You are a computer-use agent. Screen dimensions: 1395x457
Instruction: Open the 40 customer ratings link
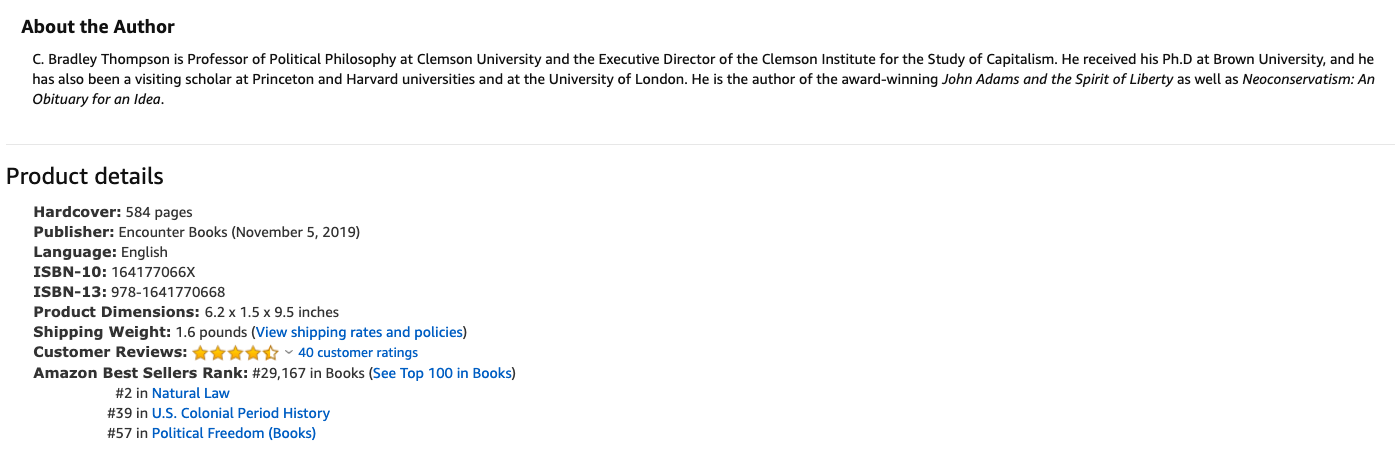(x=358, y=353)
